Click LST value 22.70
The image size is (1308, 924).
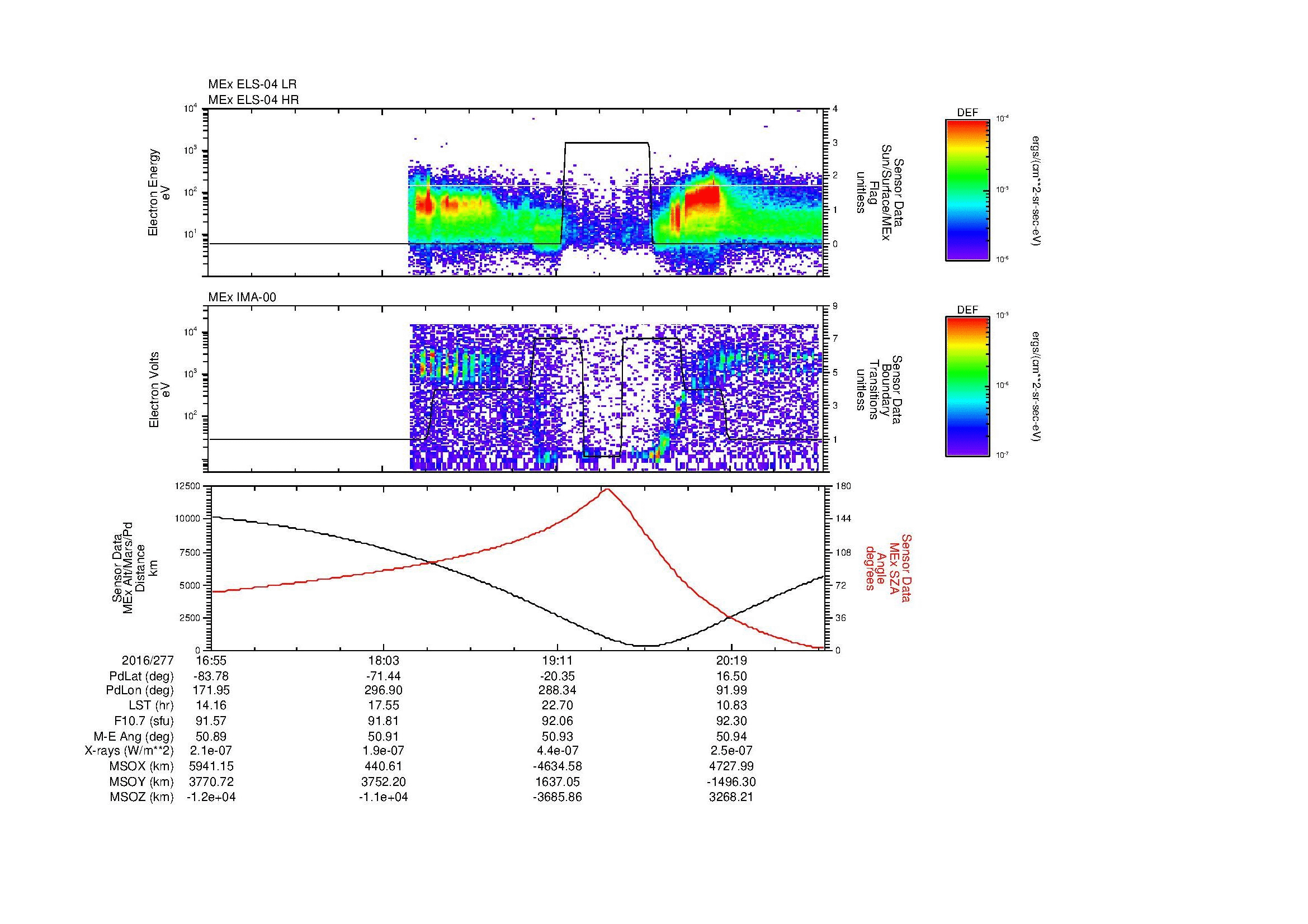557,706
